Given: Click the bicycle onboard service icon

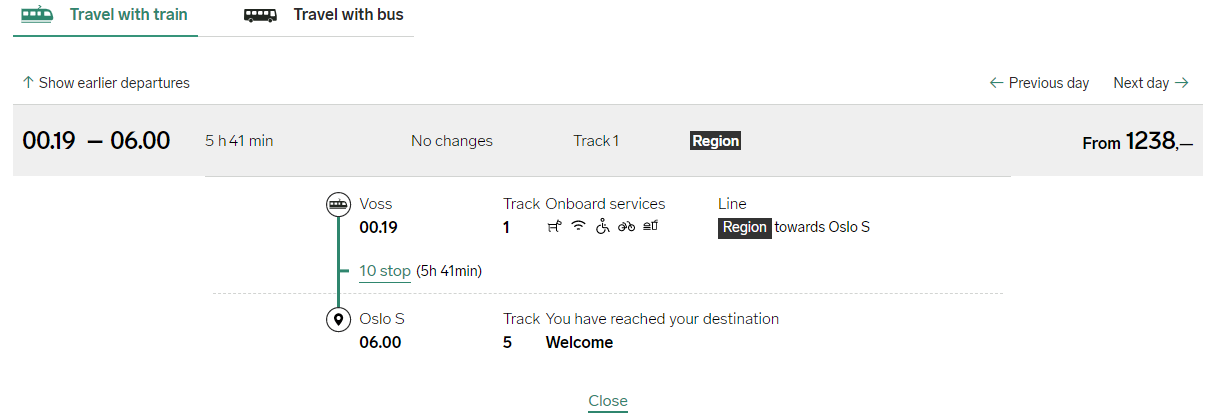Looking at the screenshot, I should 626,227.
